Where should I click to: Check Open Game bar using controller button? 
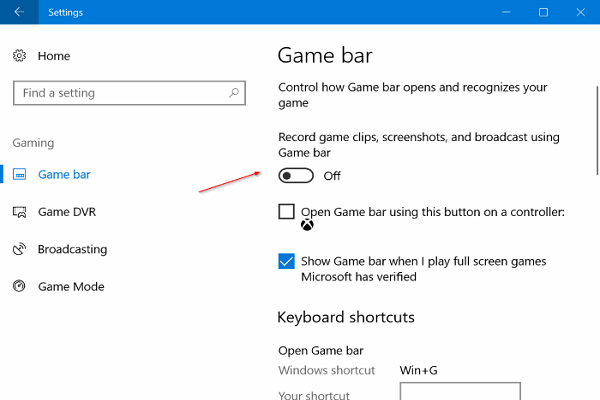[x=286, y=211]
